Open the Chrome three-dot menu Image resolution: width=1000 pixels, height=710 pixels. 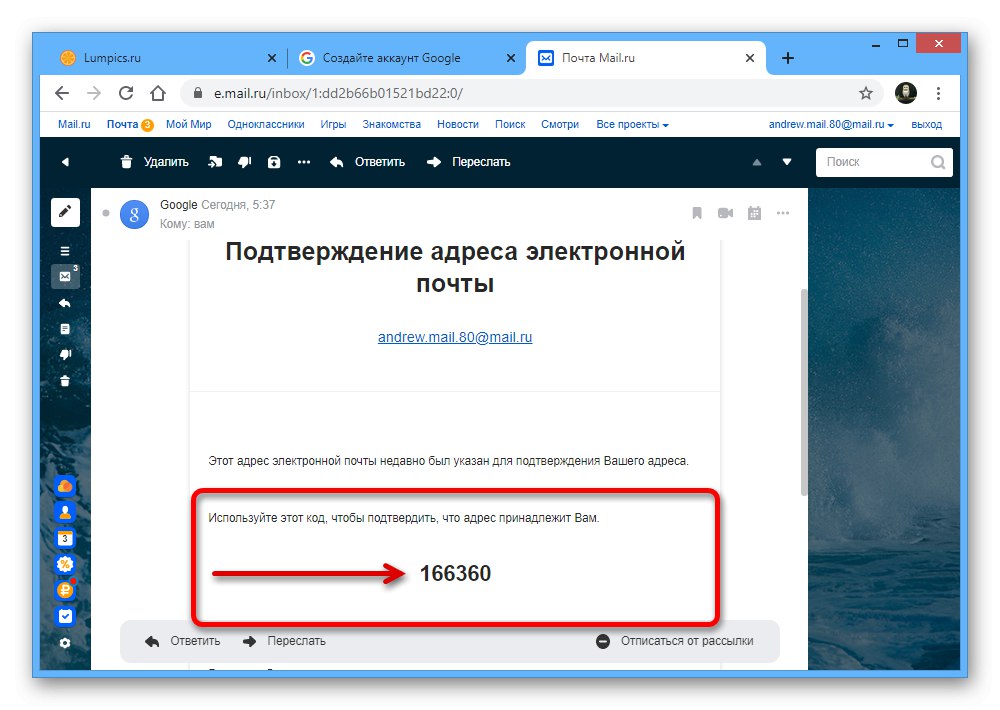938,93
